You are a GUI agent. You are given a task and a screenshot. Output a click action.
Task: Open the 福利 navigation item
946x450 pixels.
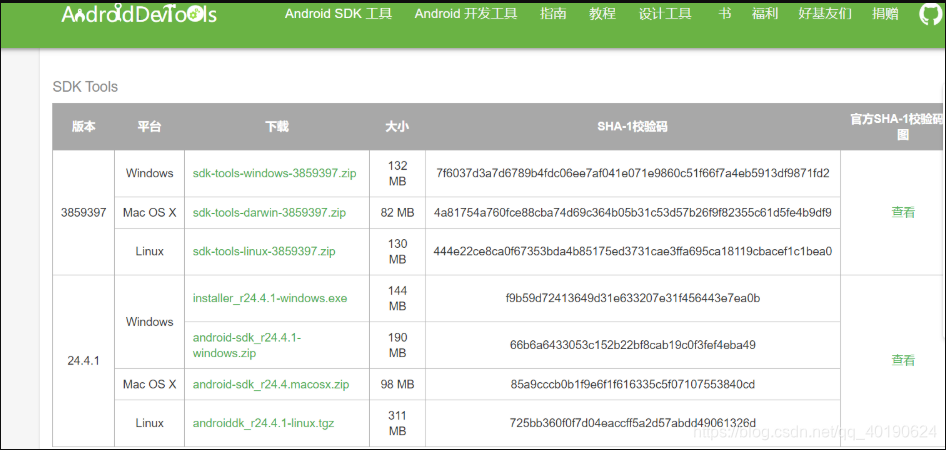pyautogui.click(x=765, y=14)
